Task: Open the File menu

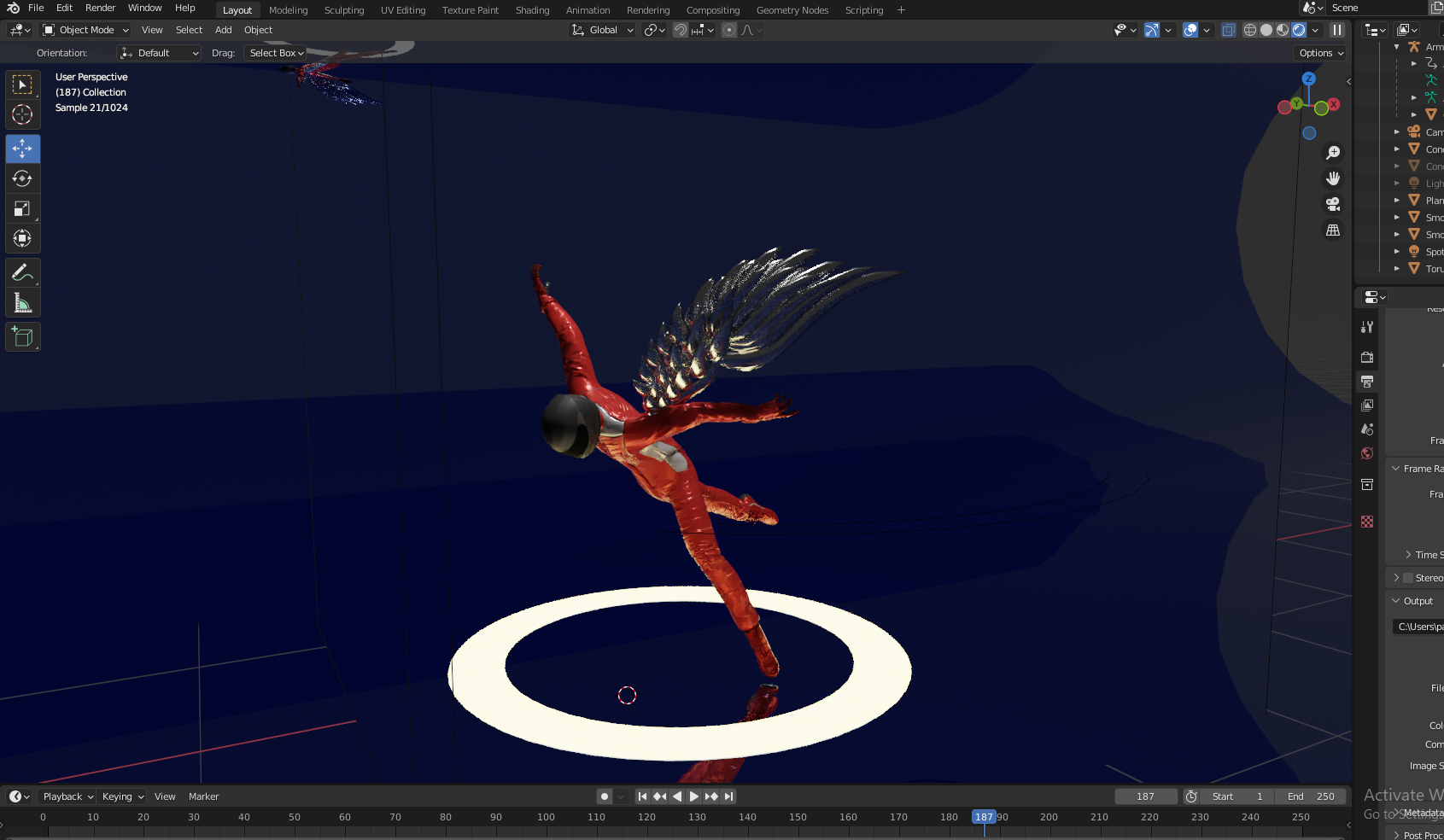Action: pyautogui.click(x=36, y=8)
